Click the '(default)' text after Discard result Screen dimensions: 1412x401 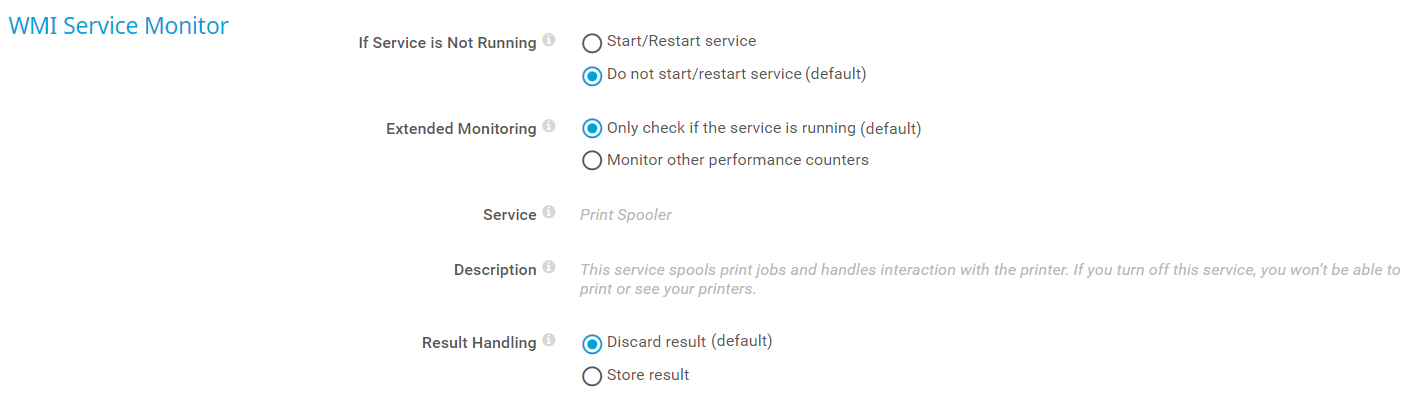coord(741,341)
